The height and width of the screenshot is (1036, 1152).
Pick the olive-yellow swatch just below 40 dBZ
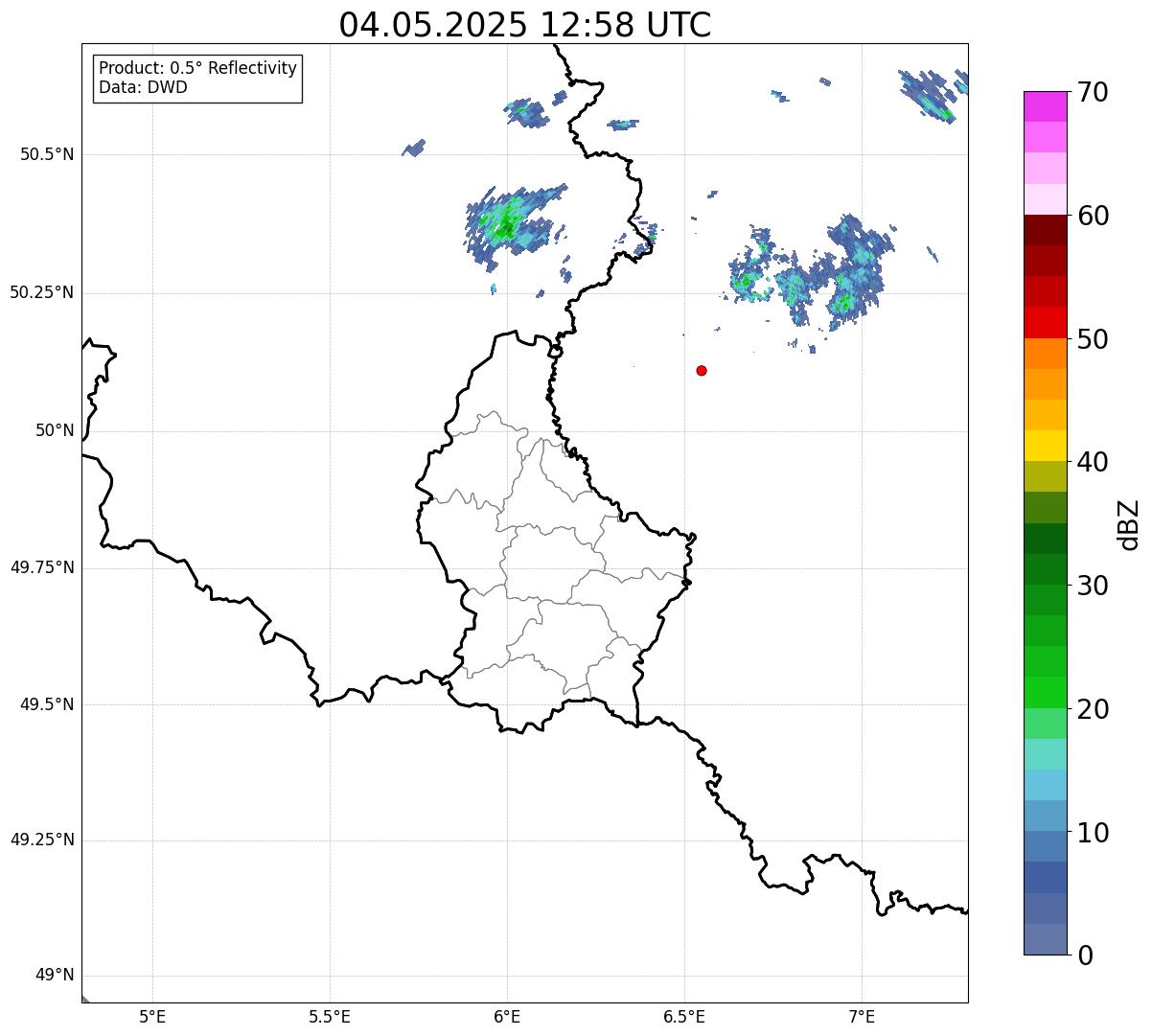(x=1045, y=476)
